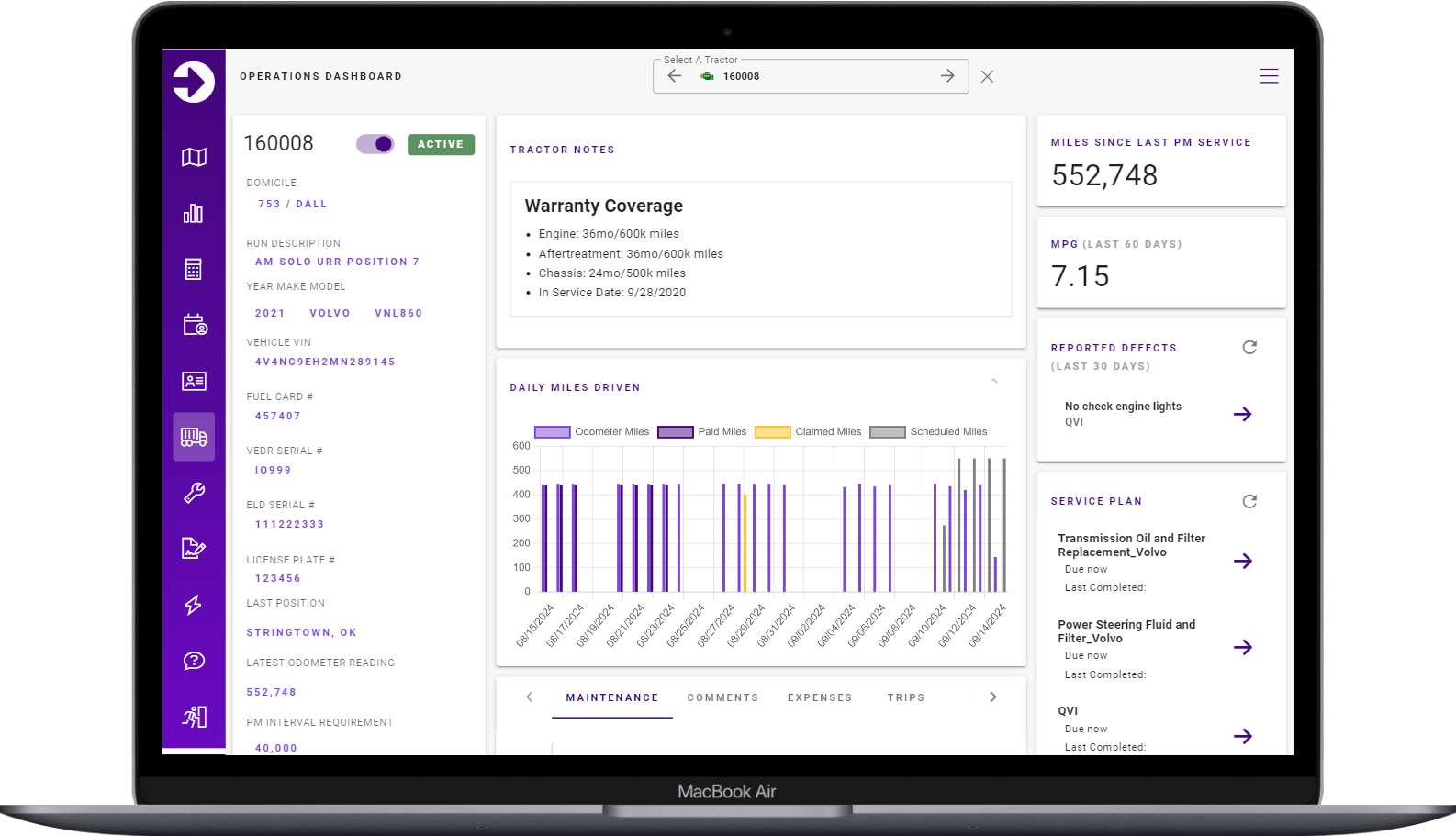Viewport: 1456px width, 836px height.
Task: Open the No check engine lights defect arrow
Action: point(1242,415)
